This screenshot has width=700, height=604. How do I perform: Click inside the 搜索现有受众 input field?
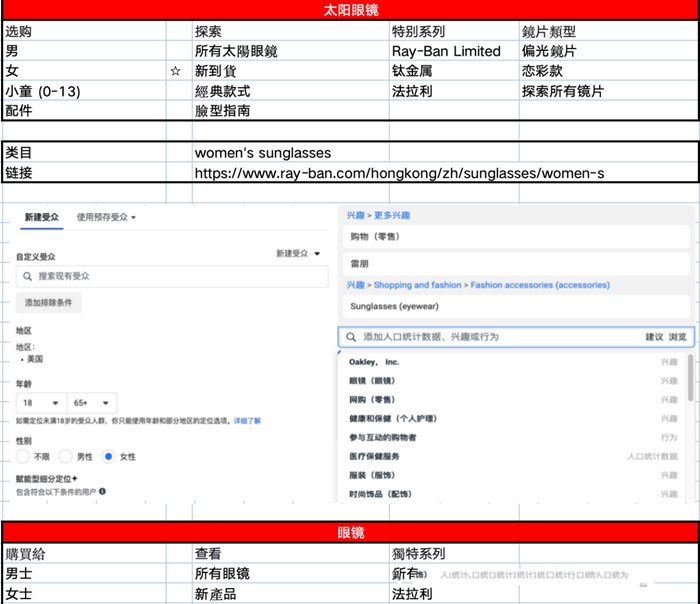coord(172,276)
